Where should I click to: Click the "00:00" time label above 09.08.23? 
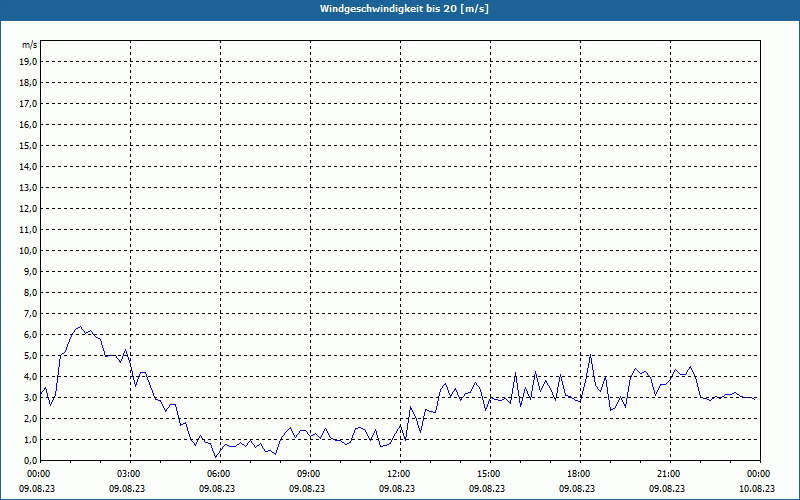click(38, 474)
